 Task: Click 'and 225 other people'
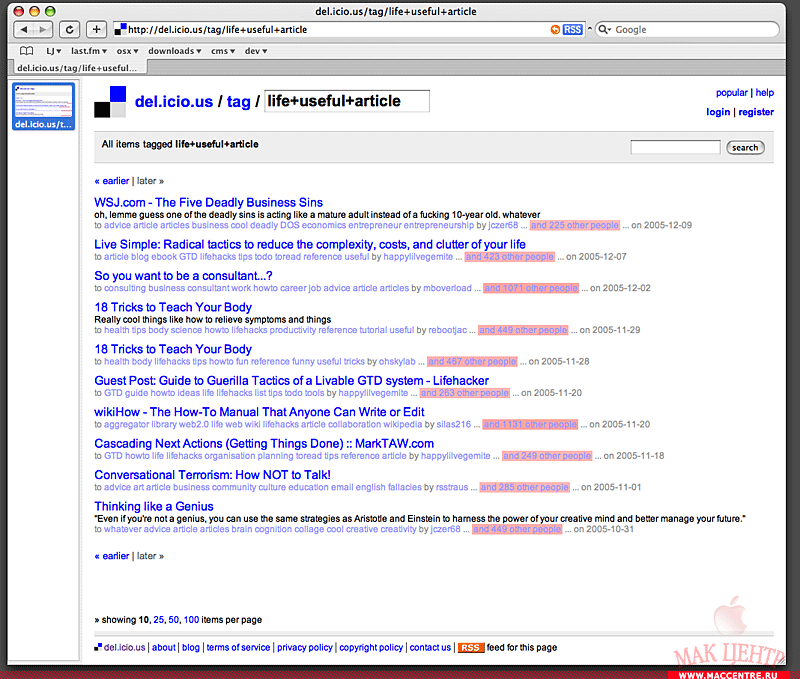pos(574,225)
